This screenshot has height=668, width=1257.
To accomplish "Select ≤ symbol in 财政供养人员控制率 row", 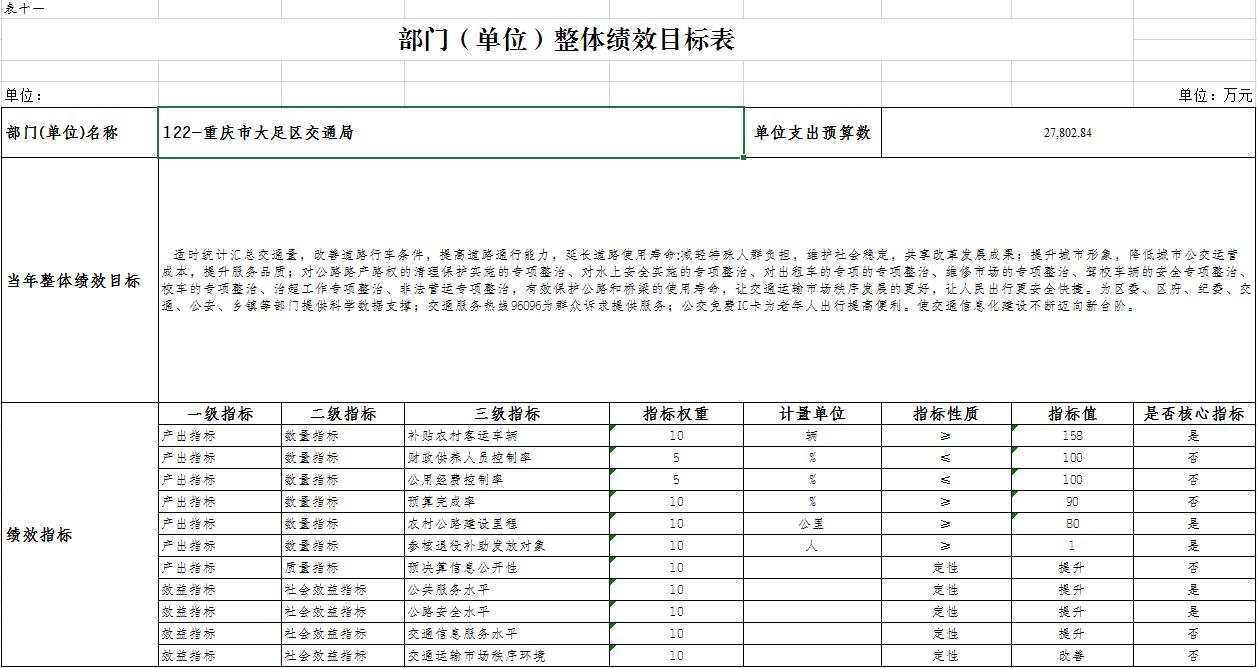I will point(946,458).
